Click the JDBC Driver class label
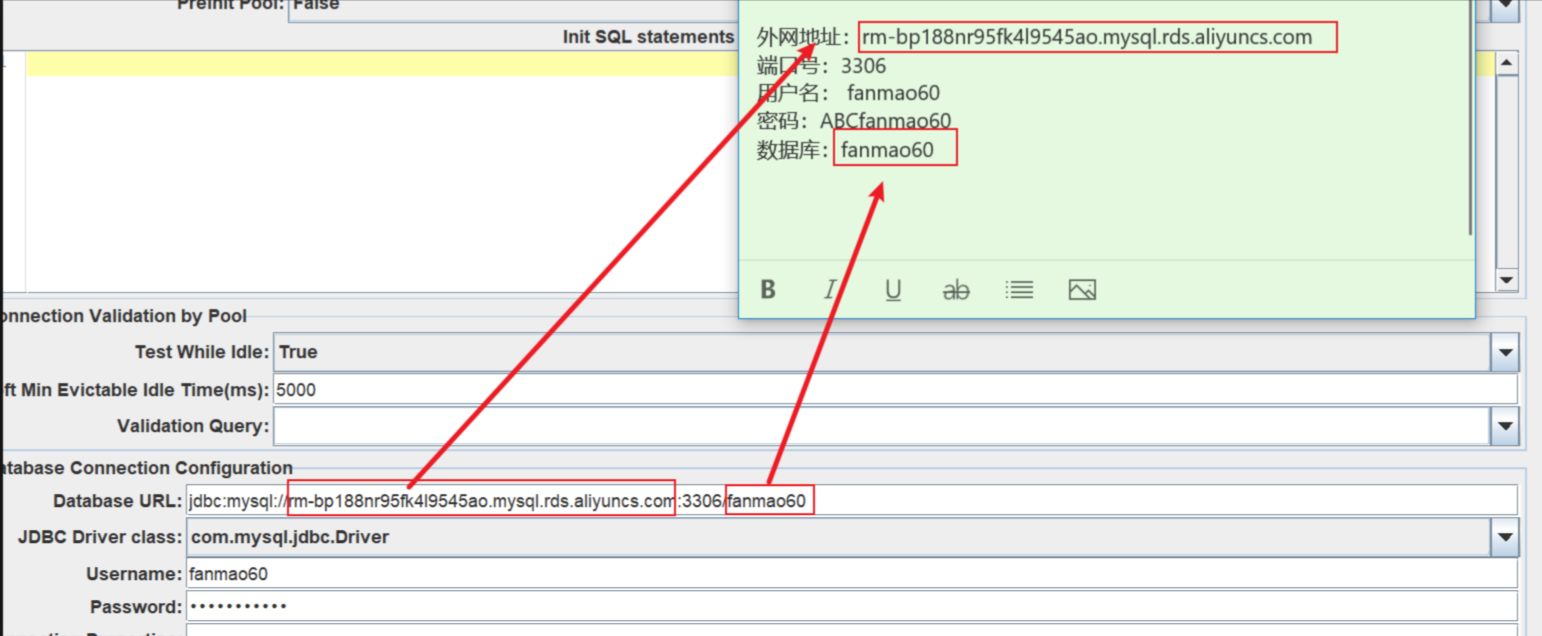Image resolution: width=1542 pixels, height=636 pixels. [100, 537]
